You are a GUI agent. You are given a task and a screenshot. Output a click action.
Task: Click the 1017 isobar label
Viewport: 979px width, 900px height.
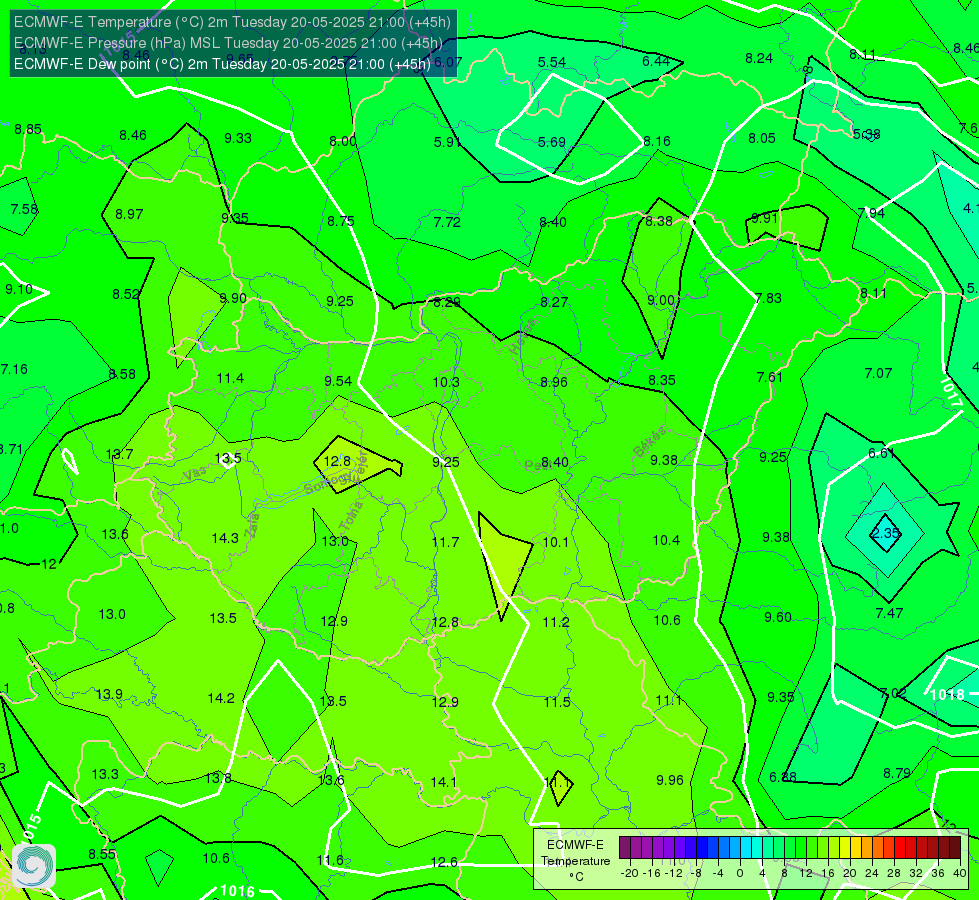950,393
